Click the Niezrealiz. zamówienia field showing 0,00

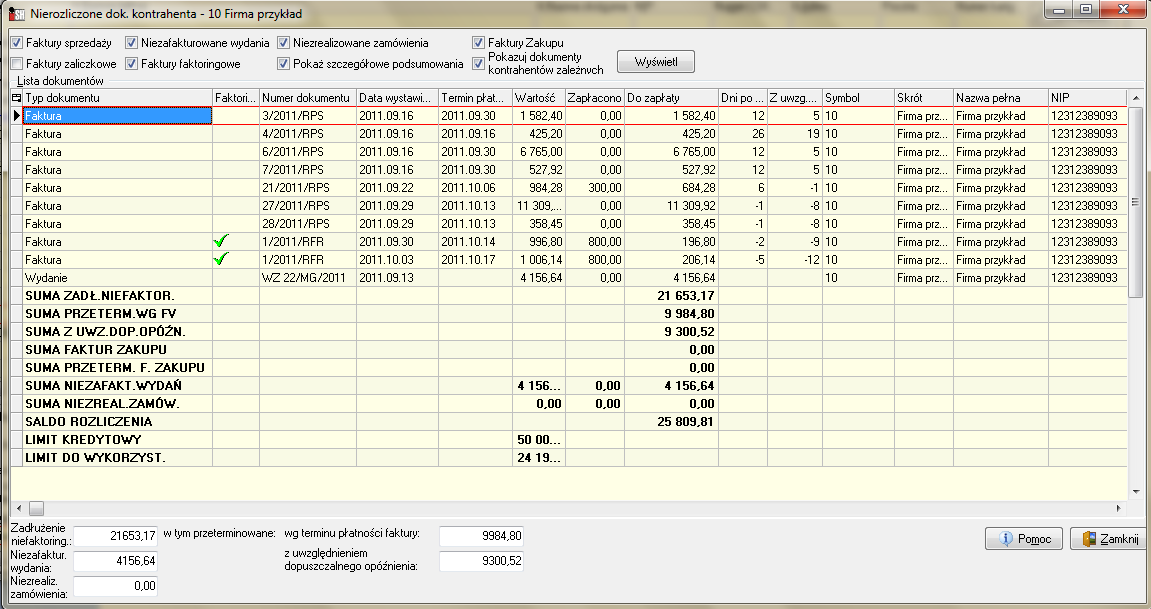click(x=115, y=586)
